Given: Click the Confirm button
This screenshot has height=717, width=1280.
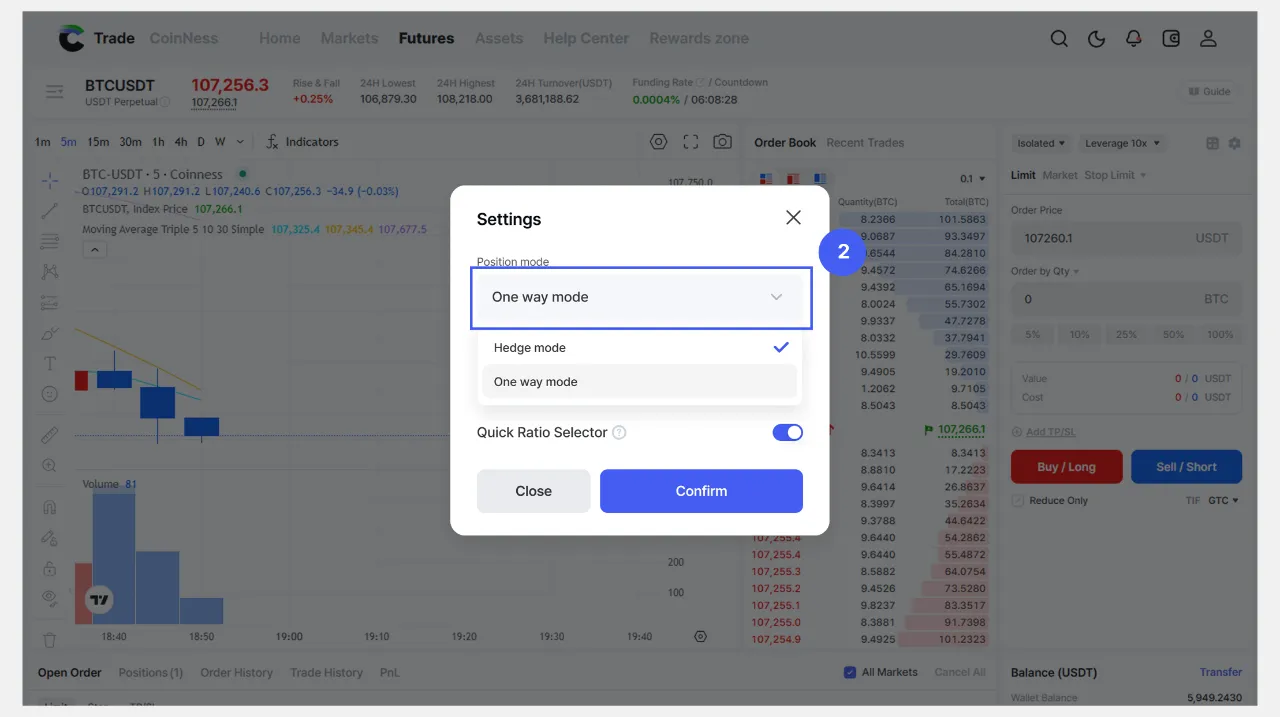Looking at the screenshot, I should coord(701,491).
